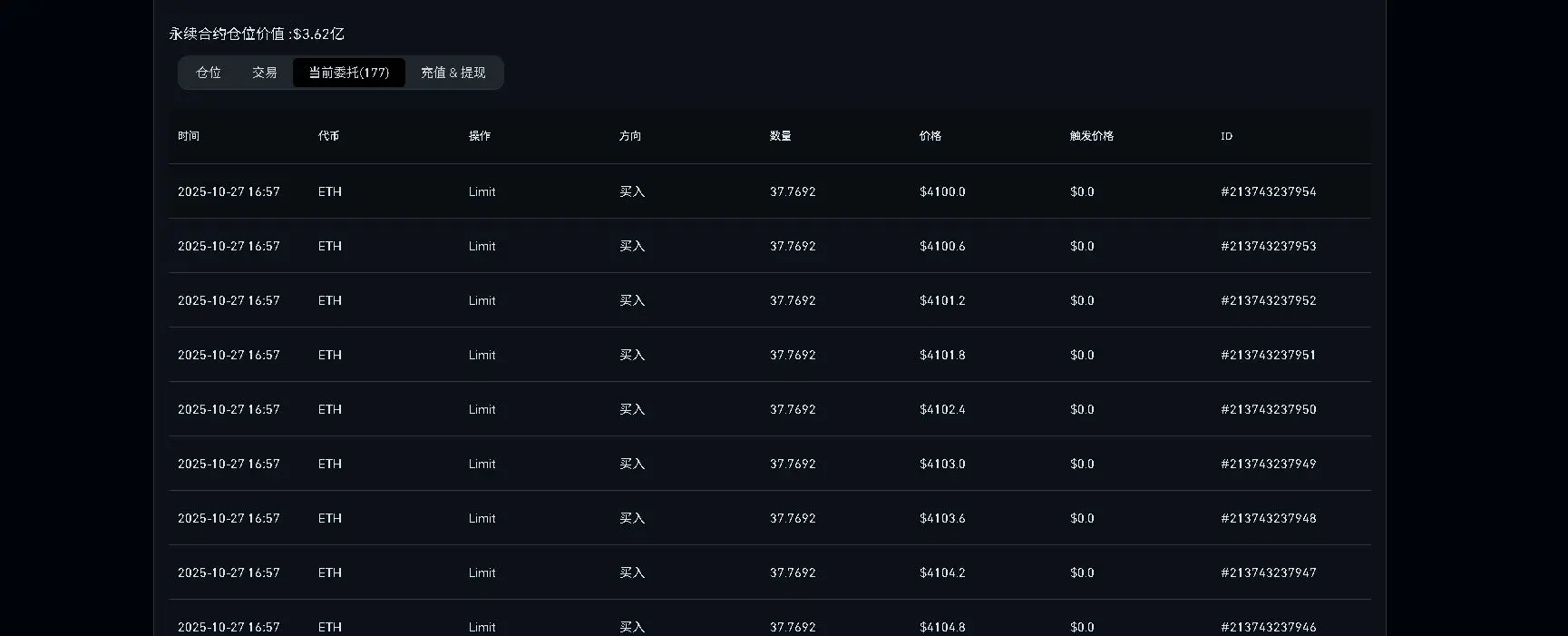
Task: Click ETH token in $4100.0 order row
Action: tap(330, 191)
